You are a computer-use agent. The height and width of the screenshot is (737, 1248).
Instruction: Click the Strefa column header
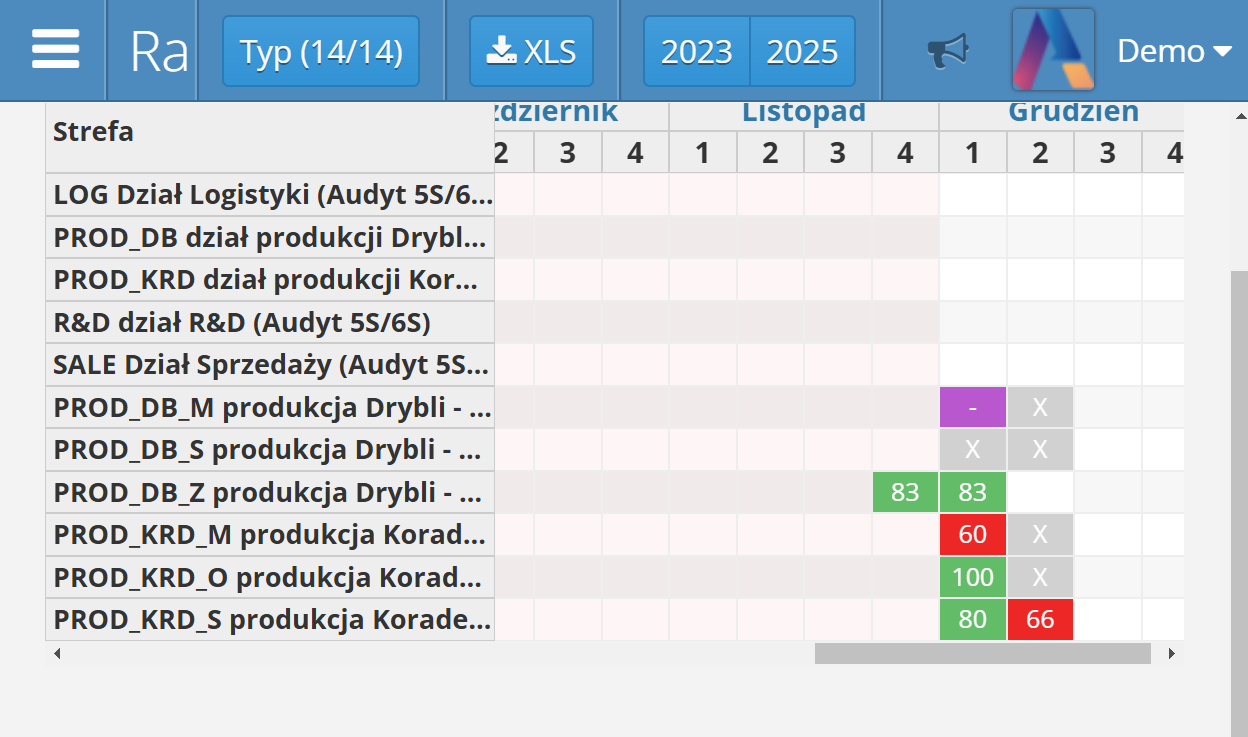(x=93, y=132)
